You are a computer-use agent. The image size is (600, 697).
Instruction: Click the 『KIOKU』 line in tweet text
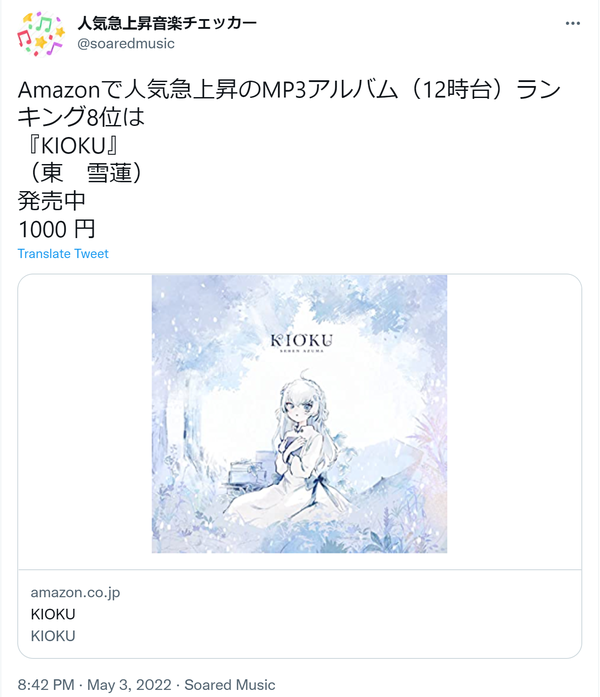71,145
